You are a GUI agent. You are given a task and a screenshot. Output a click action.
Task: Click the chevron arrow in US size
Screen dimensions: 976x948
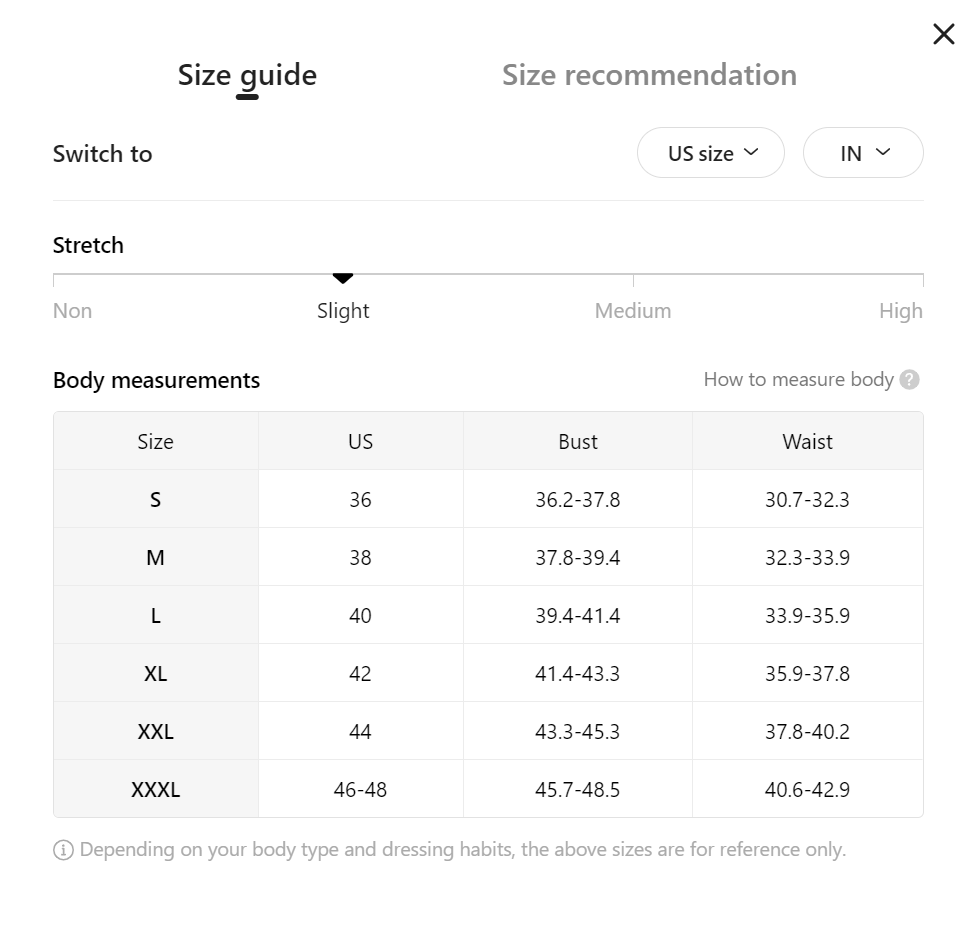(751, 152)
